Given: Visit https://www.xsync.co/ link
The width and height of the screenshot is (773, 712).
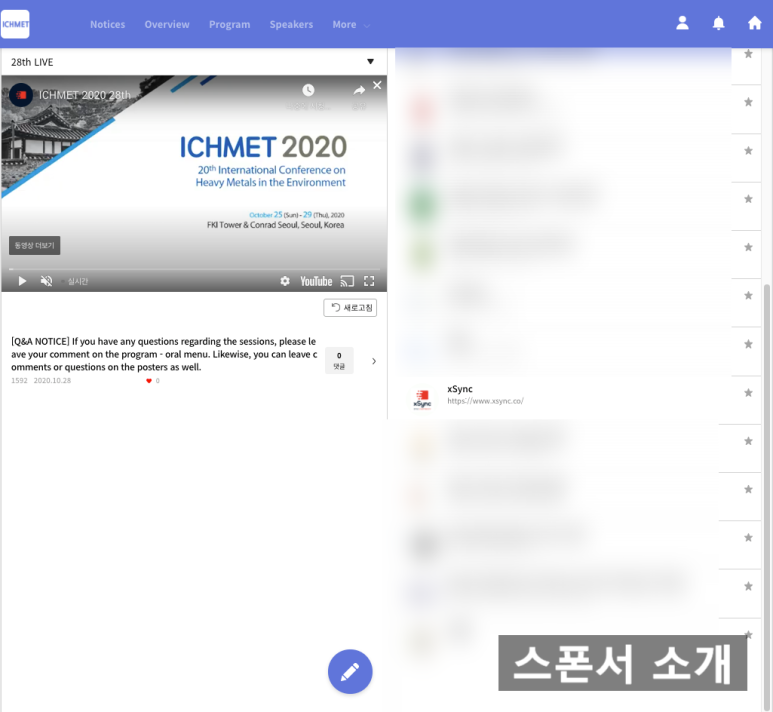Looking at the screenshot, I should coord(485,401).
